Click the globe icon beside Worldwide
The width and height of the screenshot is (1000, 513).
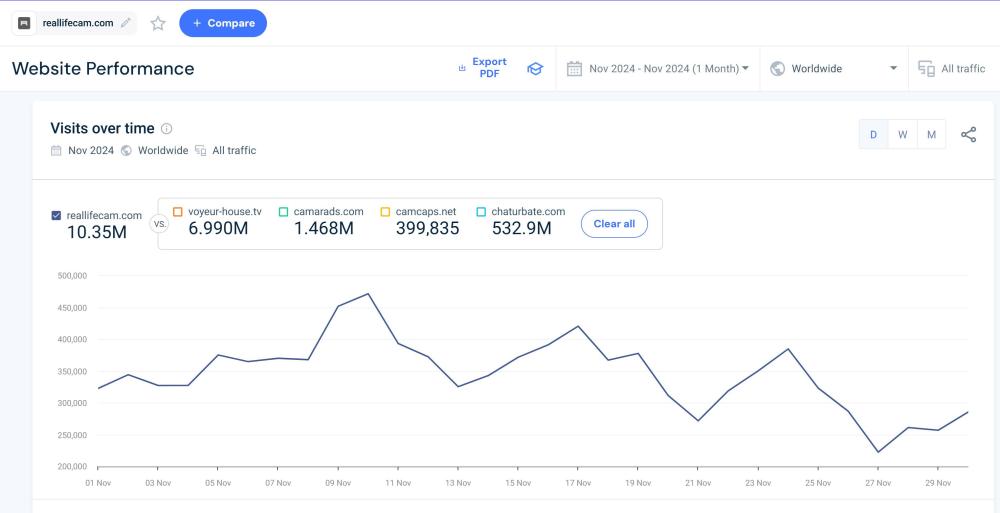[x=777, y=69]
